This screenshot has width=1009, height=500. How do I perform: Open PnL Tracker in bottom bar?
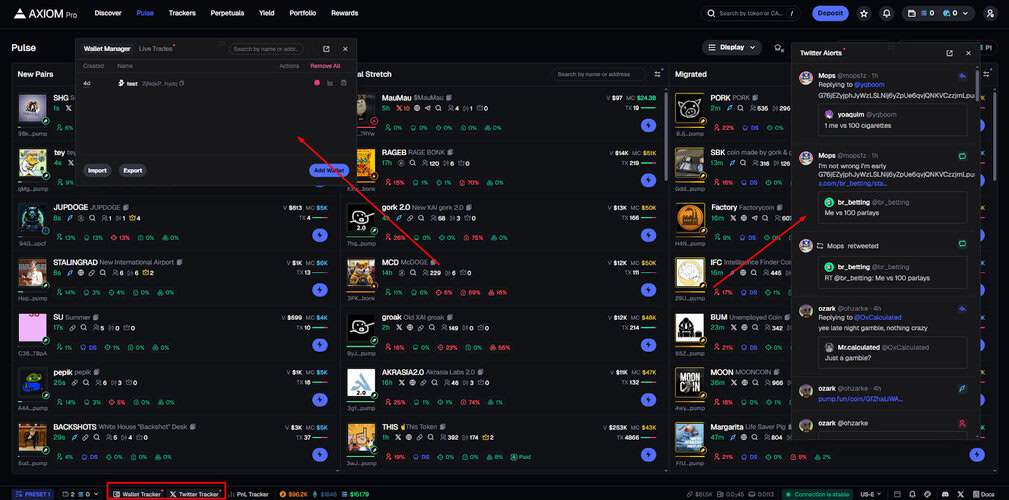pyautogui.click(x=248, y=494)
